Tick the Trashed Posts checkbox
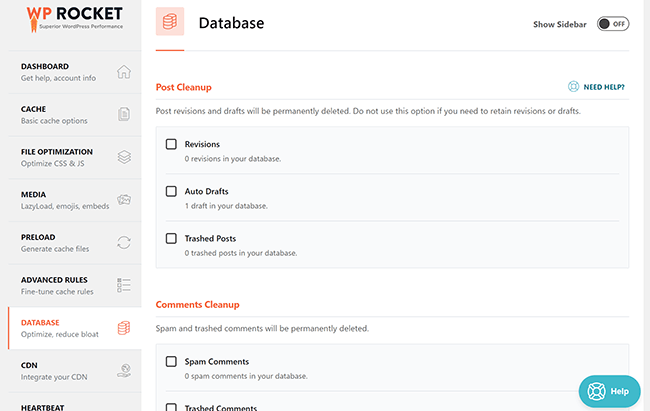The width and height of the screenshot is (650, 411). coord(171,238)
